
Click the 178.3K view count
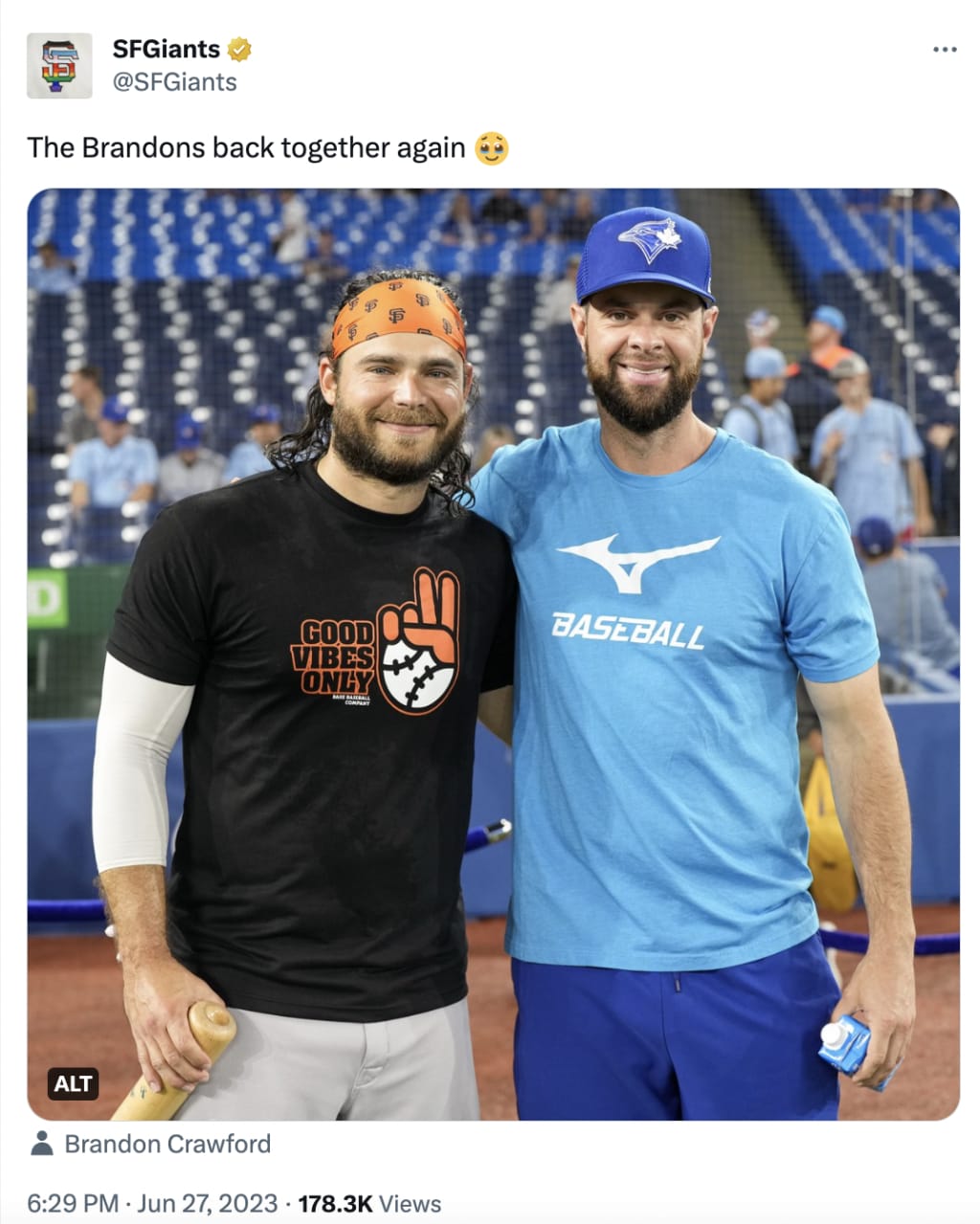[x=335, y=1203]
